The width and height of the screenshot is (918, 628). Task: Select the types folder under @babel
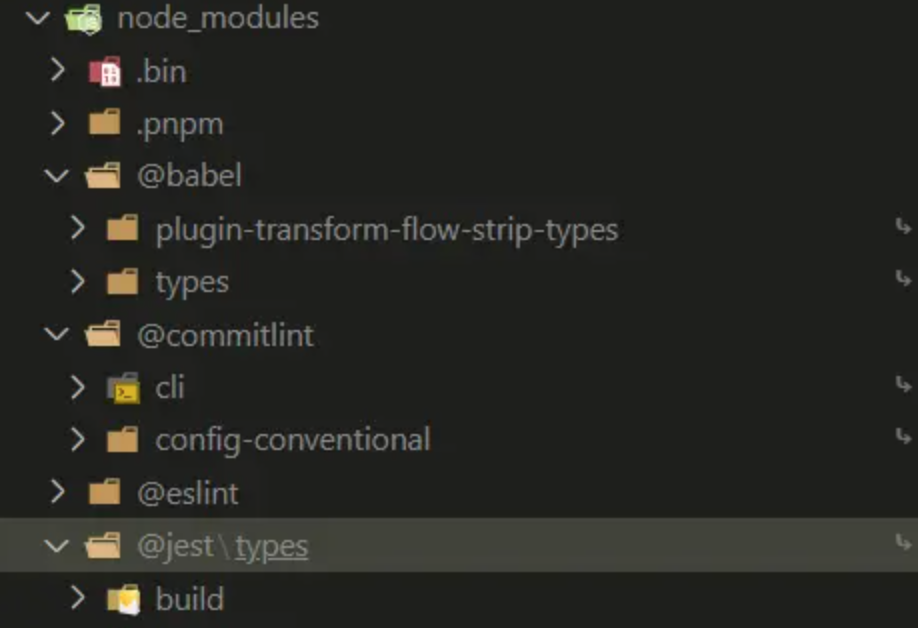[192, 283]
